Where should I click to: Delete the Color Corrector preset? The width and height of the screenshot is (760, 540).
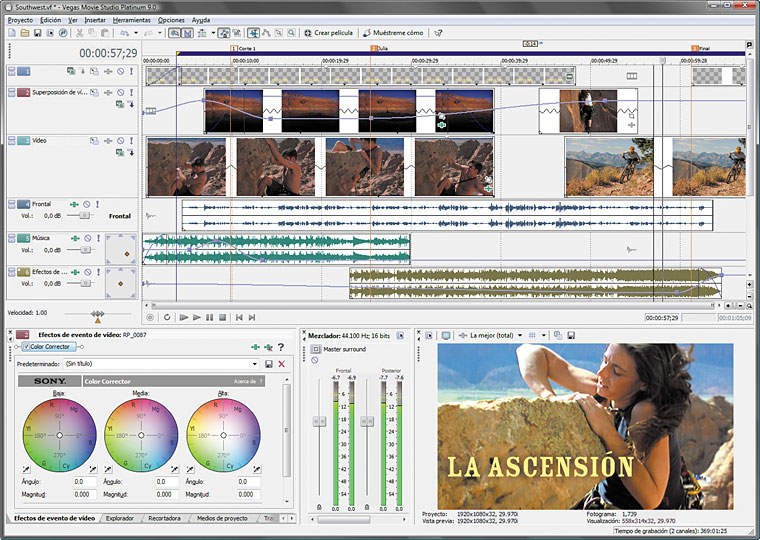click(282, 364)
